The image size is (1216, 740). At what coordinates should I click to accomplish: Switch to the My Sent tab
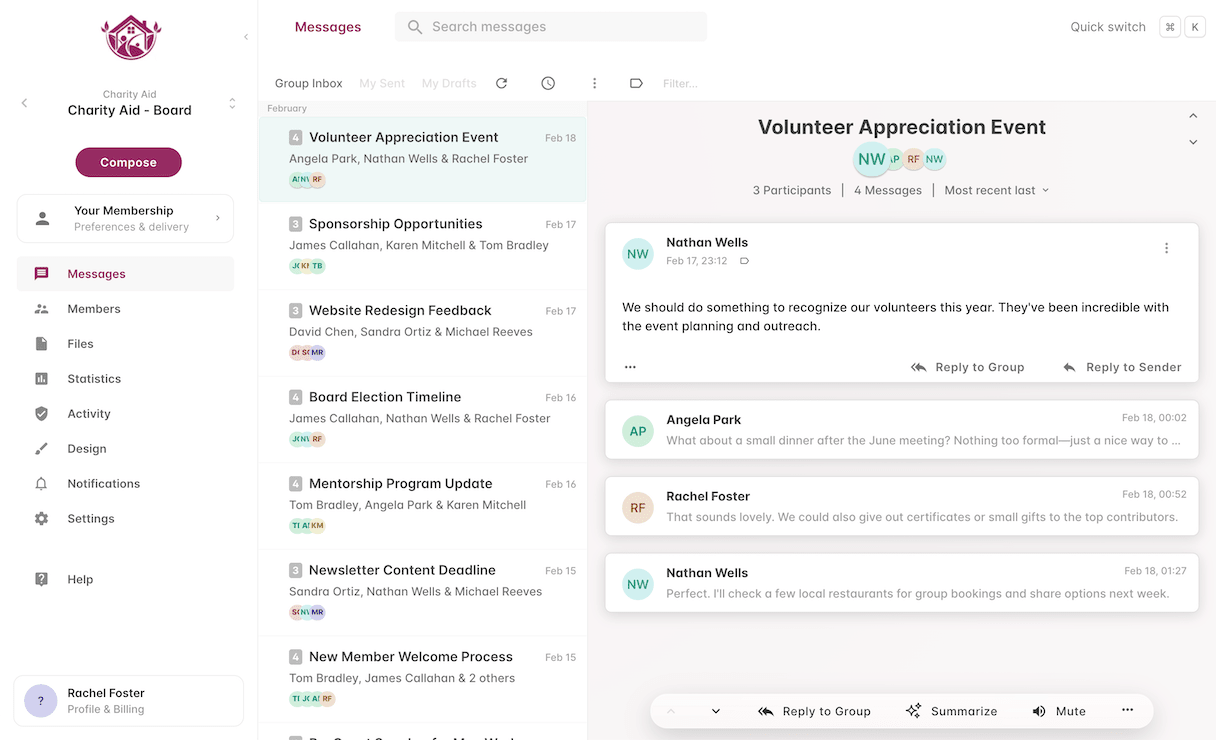click(381, 83)
